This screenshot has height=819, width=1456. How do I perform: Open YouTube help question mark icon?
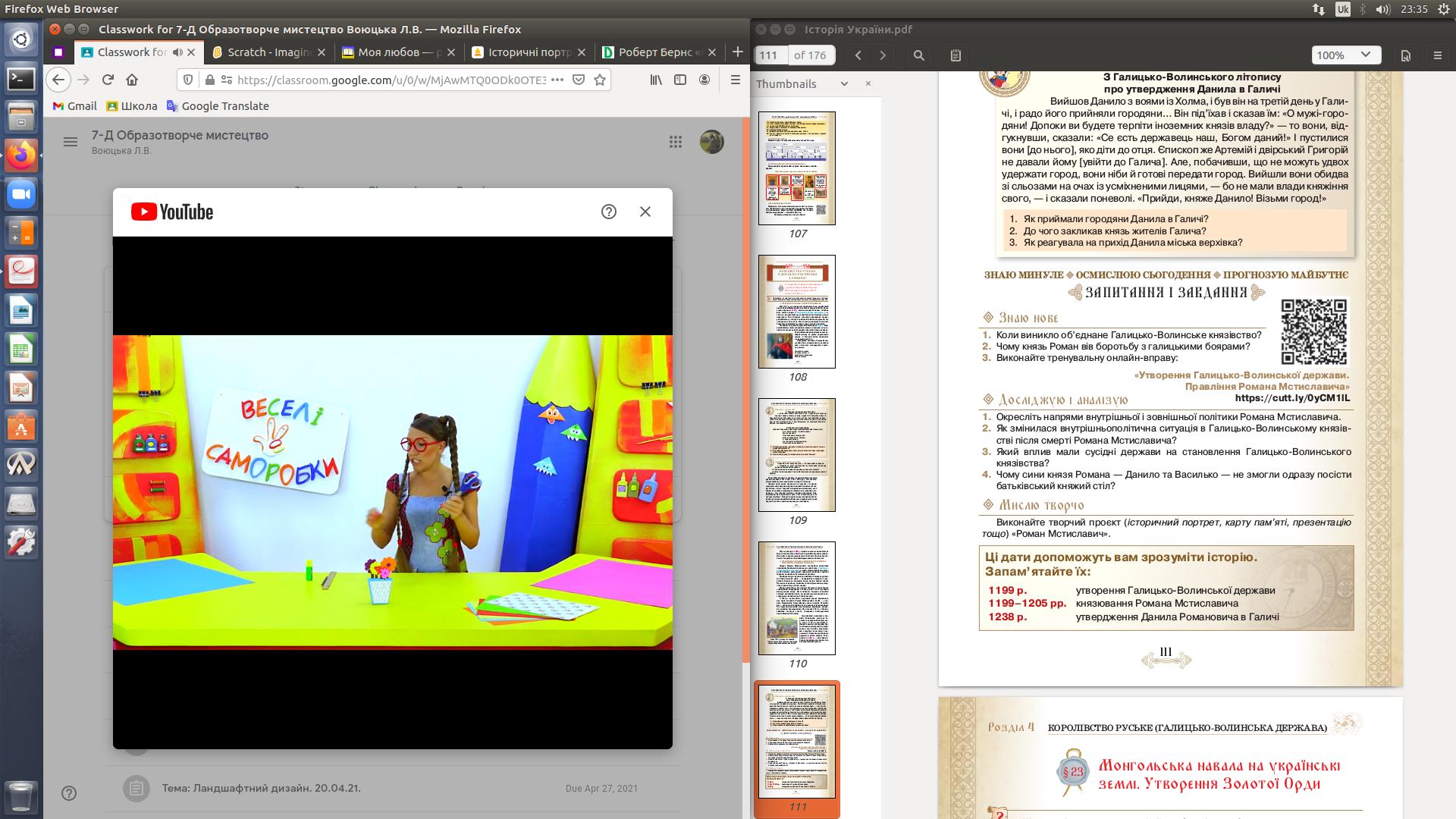(608, 212)
